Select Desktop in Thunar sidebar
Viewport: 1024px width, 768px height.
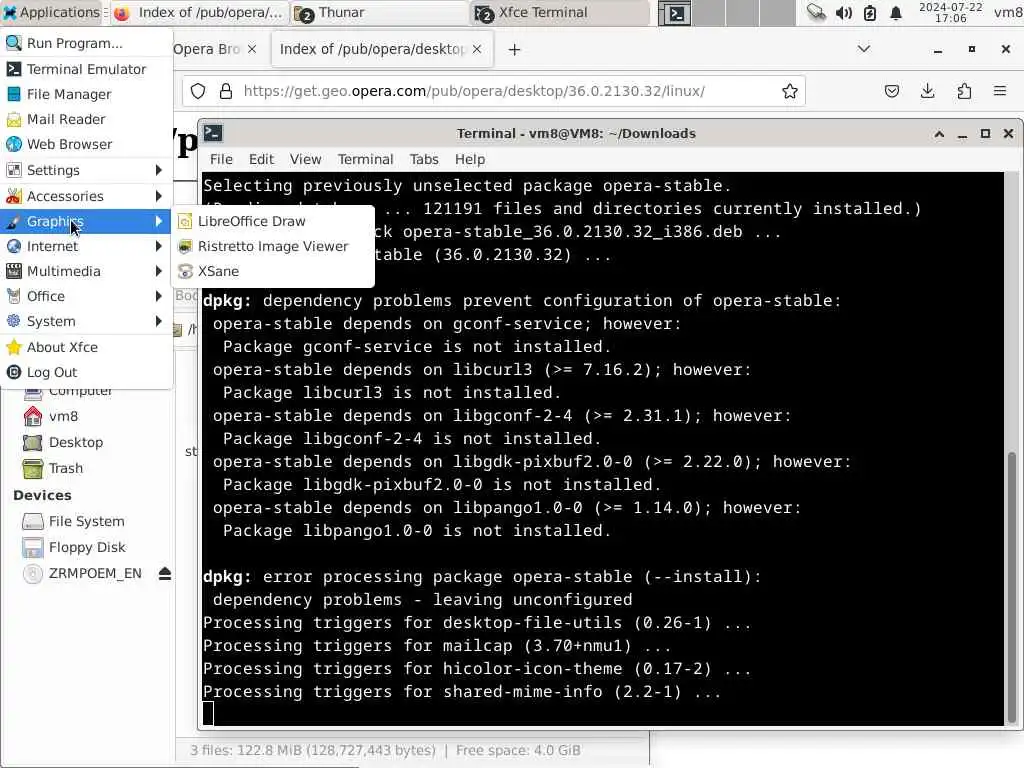coord(76,442)
